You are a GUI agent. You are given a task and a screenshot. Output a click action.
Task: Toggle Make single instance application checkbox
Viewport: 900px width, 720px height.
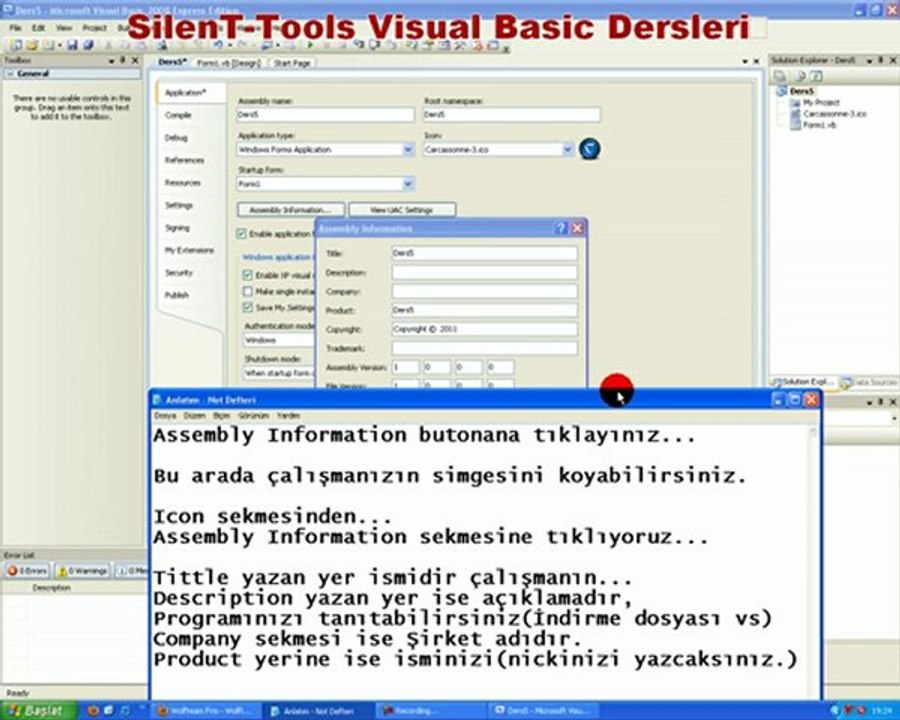coord(248,291)
